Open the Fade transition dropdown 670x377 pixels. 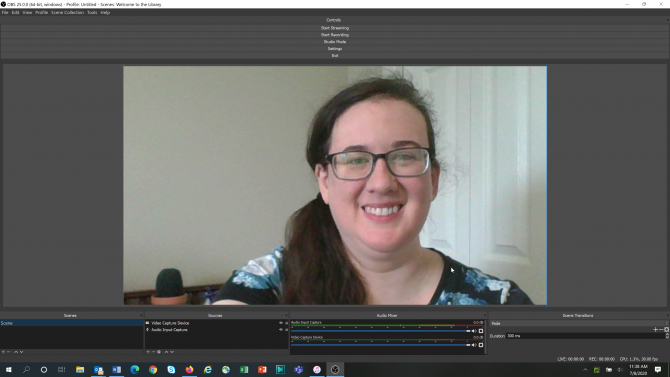[x=579, y=324]
